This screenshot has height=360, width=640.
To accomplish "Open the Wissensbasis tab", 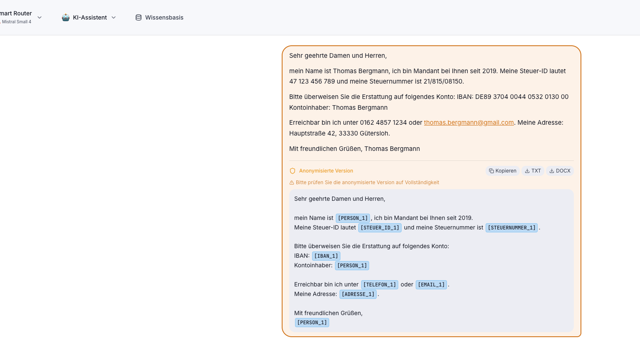I will click(x=159, y=18).
